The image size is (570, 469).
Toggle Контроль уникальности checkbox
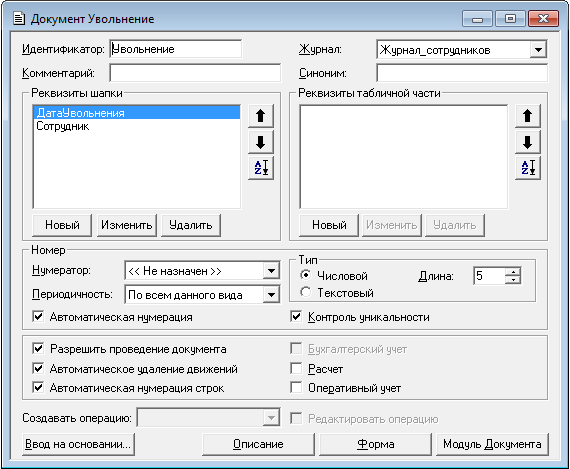point(296,317)
